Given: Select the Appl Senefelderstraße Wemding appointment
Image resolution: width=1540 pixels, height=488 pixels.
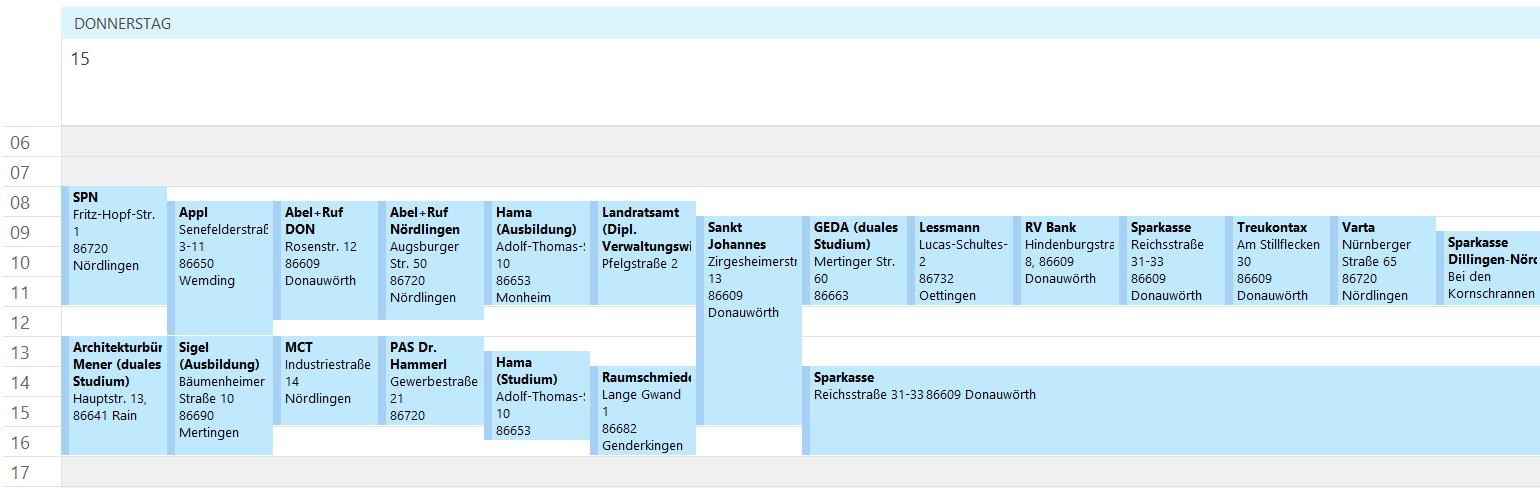Looking at the screenshot, I should pos(220,268).
